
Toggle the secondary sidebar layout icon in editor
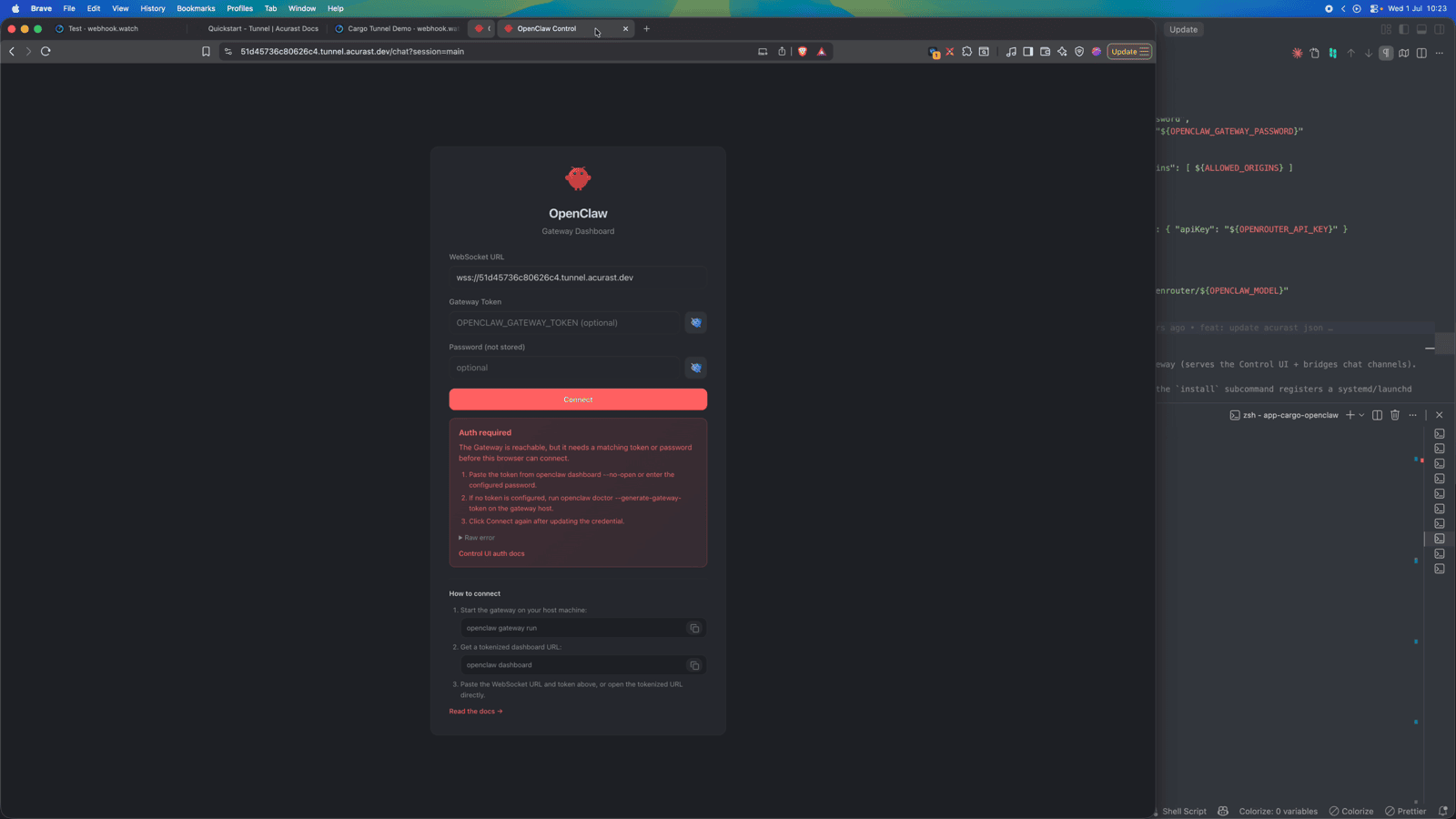coord(1440,29)
